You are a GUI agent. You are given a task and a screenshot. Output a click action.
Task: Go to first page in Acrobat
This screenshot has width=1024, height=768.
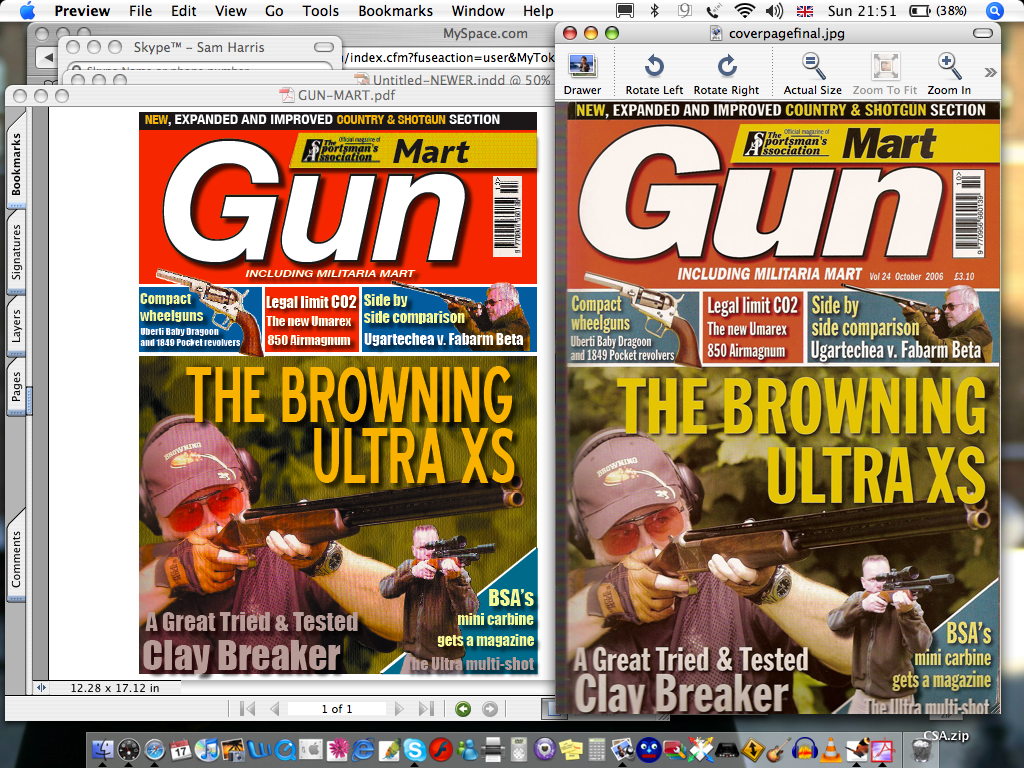[x=247, y=709]
